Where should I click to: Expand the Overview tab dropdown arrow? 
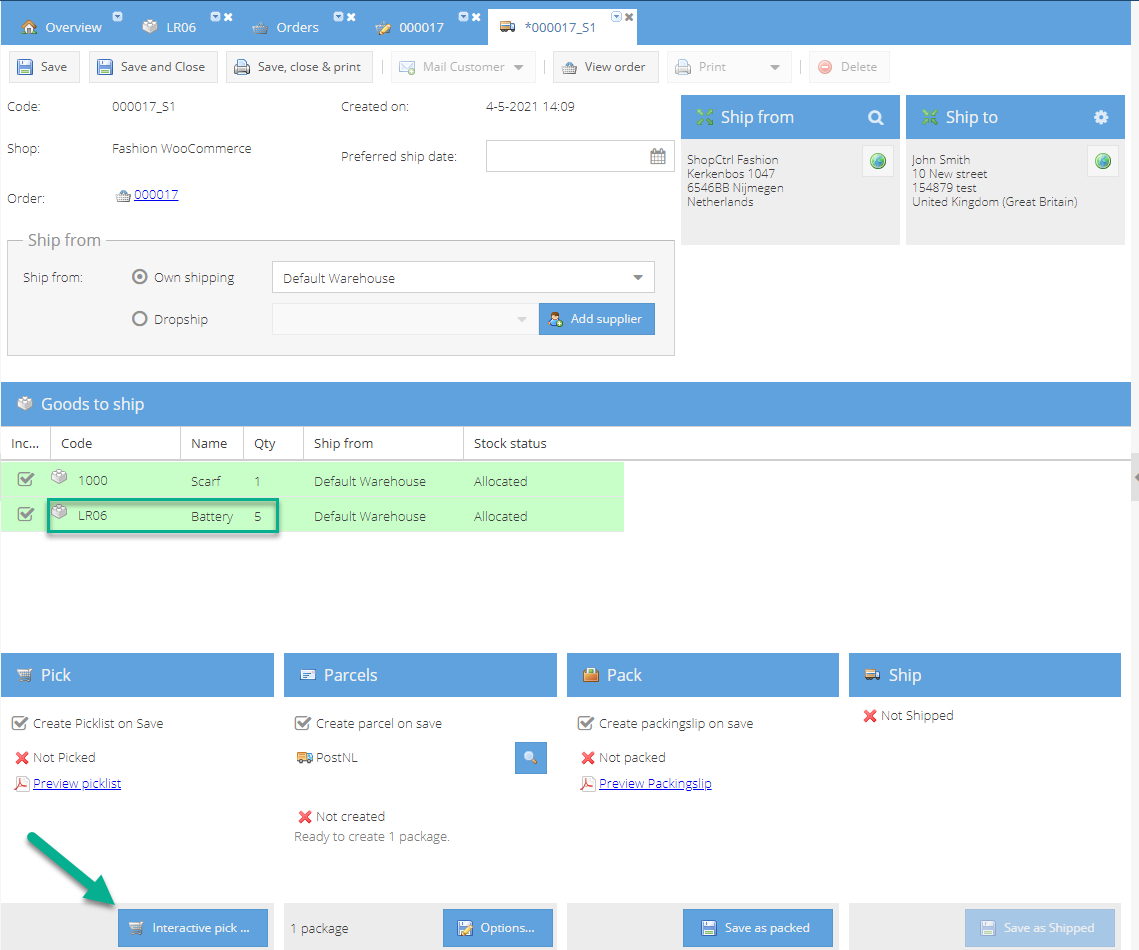pyautogui.click(x=118, y=17)
